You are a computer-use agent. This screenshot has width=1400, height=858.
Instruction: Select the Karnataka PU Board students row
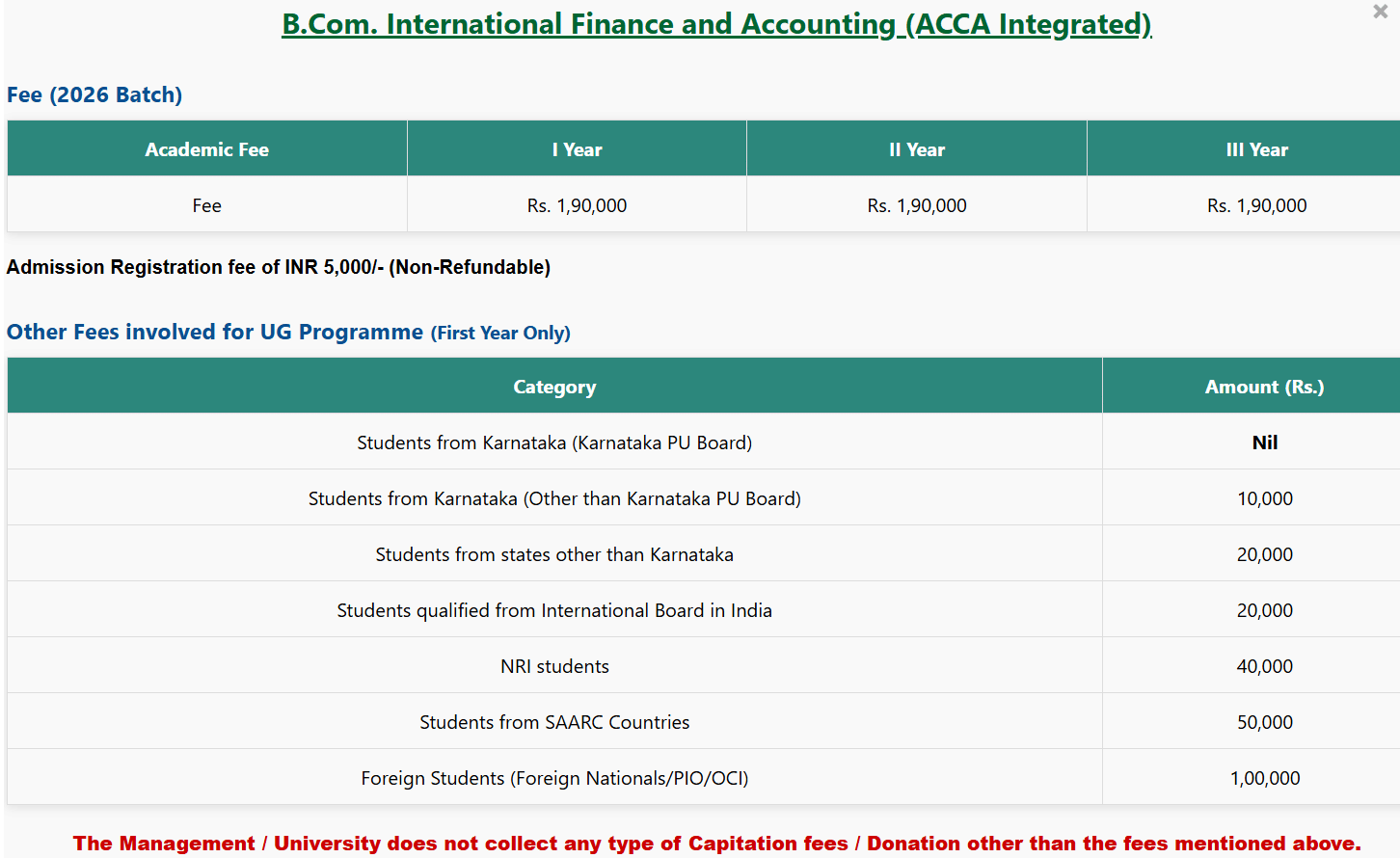click(x=554, y=442)
